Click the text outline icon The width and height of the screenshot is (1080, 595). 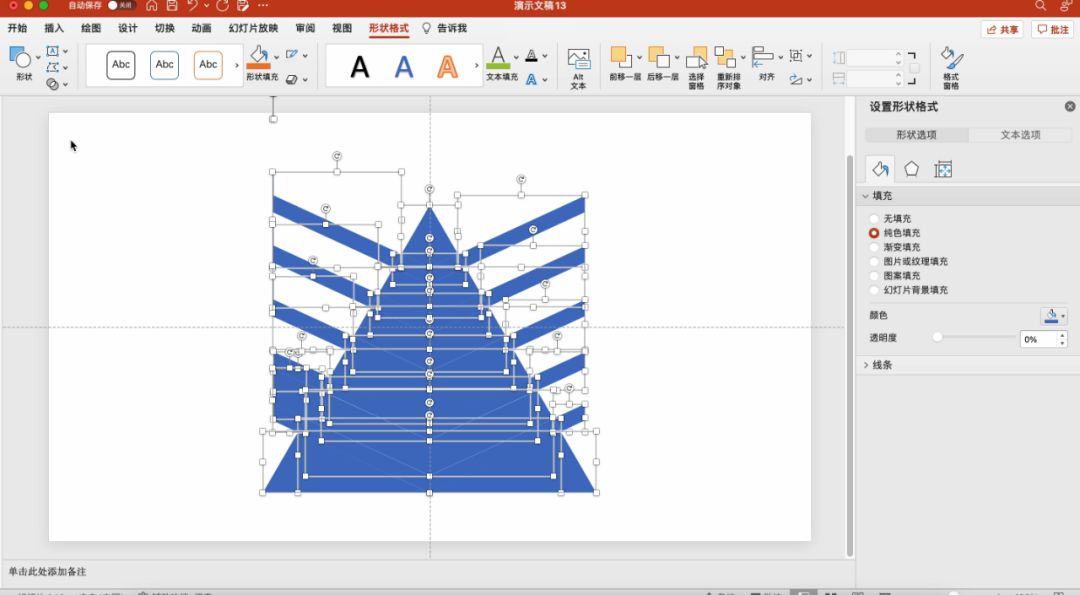pyautogui.click(x=531, y=55)
